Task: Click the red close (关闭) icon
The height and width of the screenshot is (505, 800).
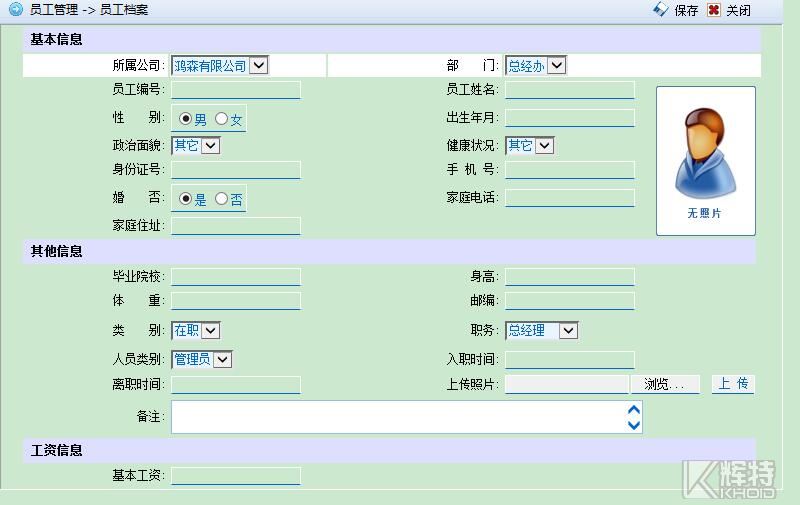Action: tap(713, 10)
